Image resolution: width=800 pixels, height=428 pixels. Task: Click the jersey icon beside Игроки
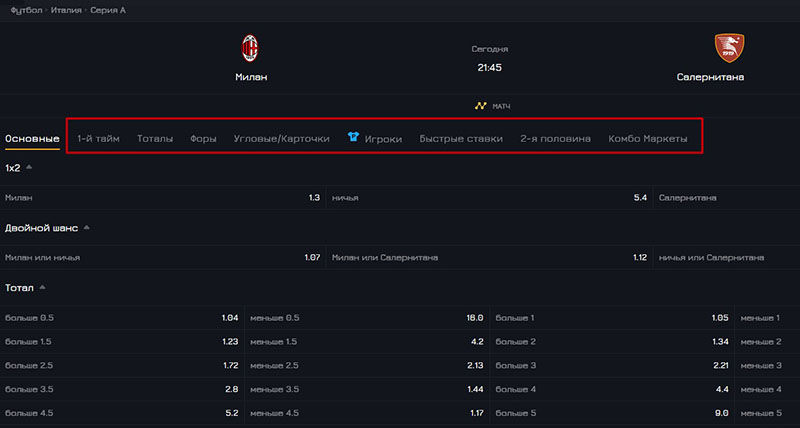(x=354, y=138)
